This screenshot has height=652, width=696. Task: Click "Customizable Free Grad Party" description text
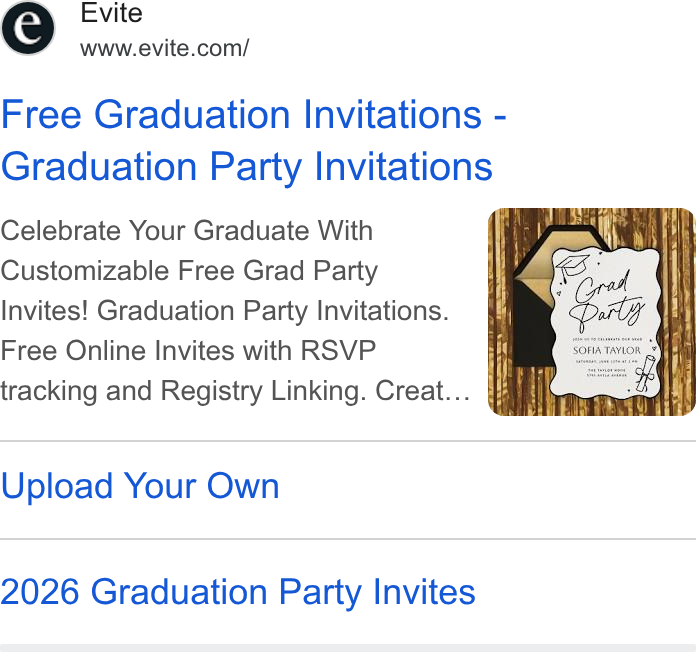coord(189,271)
